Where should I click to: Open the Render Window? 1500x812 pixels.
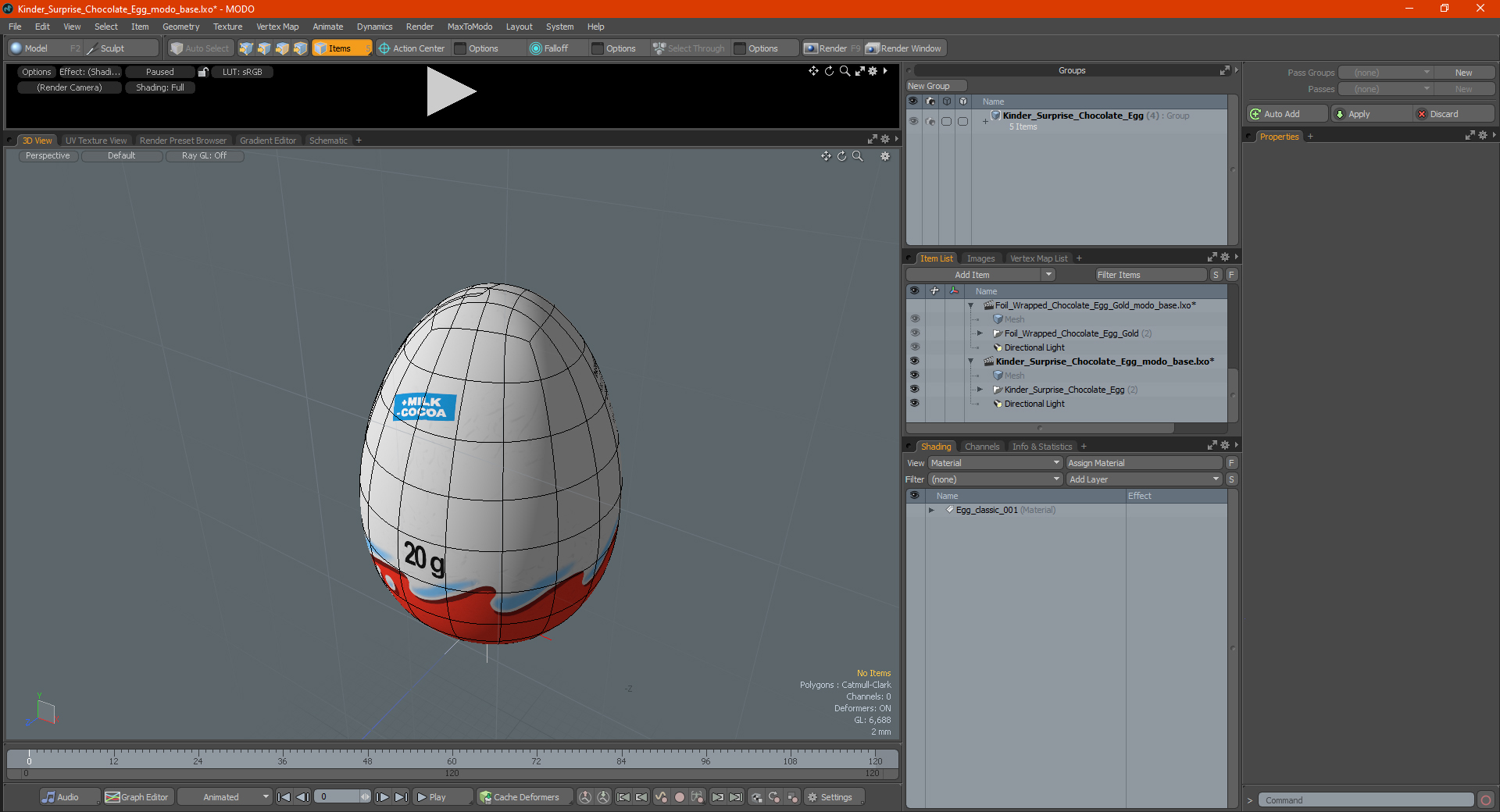coord(905,48)
